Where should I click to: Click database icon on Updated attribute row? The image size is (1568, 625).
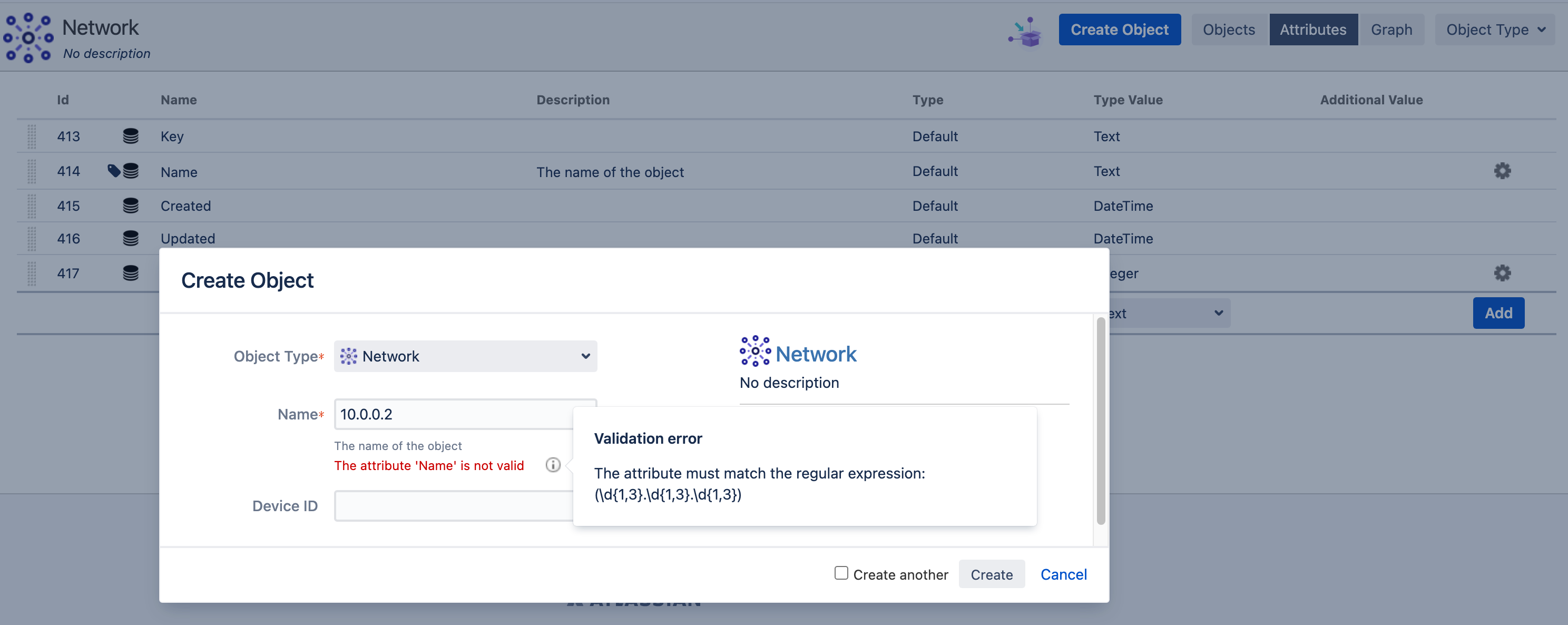130,238
